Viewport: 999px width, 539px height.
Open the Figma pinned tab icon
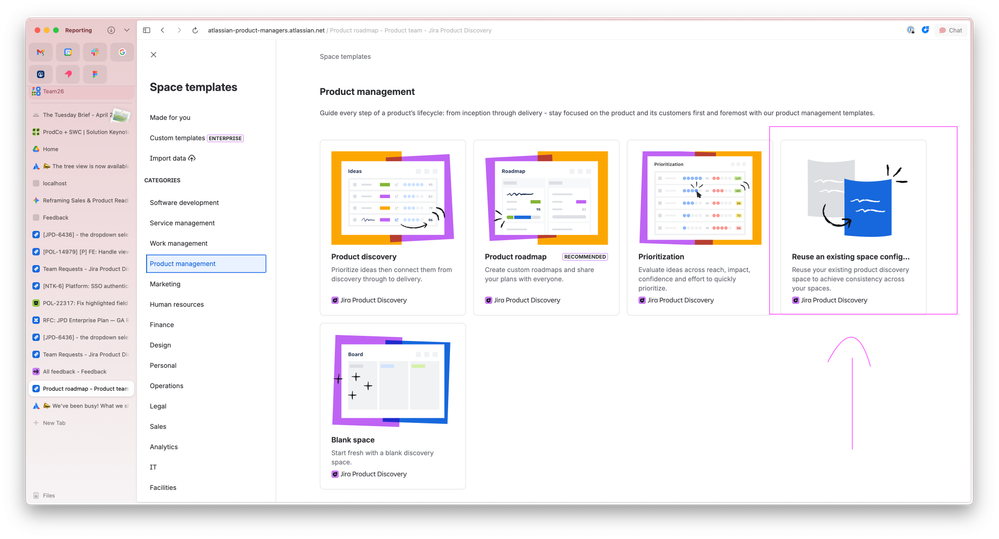(x=94, y=74)
